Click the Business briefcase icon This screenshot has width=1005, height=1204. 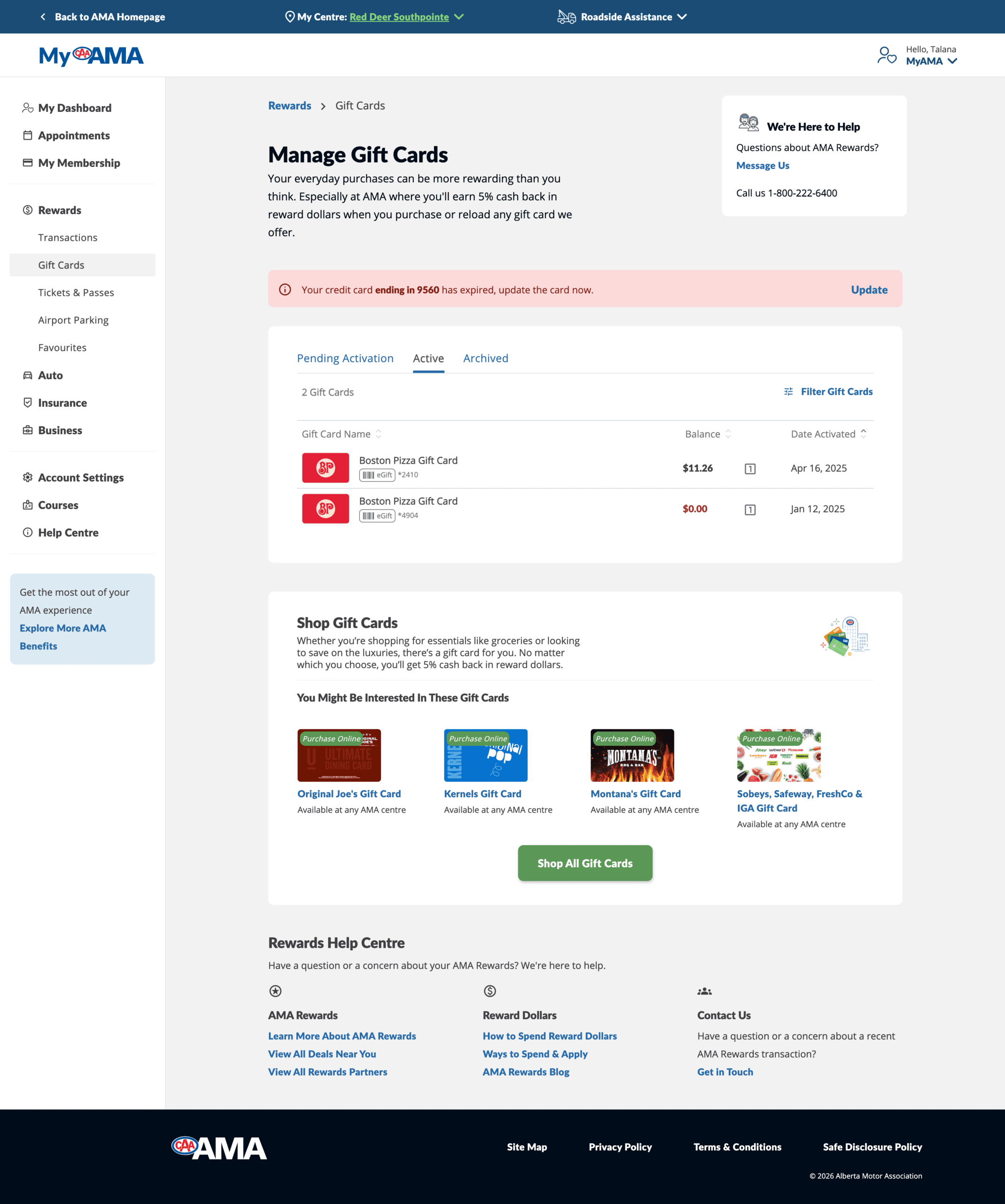[x=28, y=430]
